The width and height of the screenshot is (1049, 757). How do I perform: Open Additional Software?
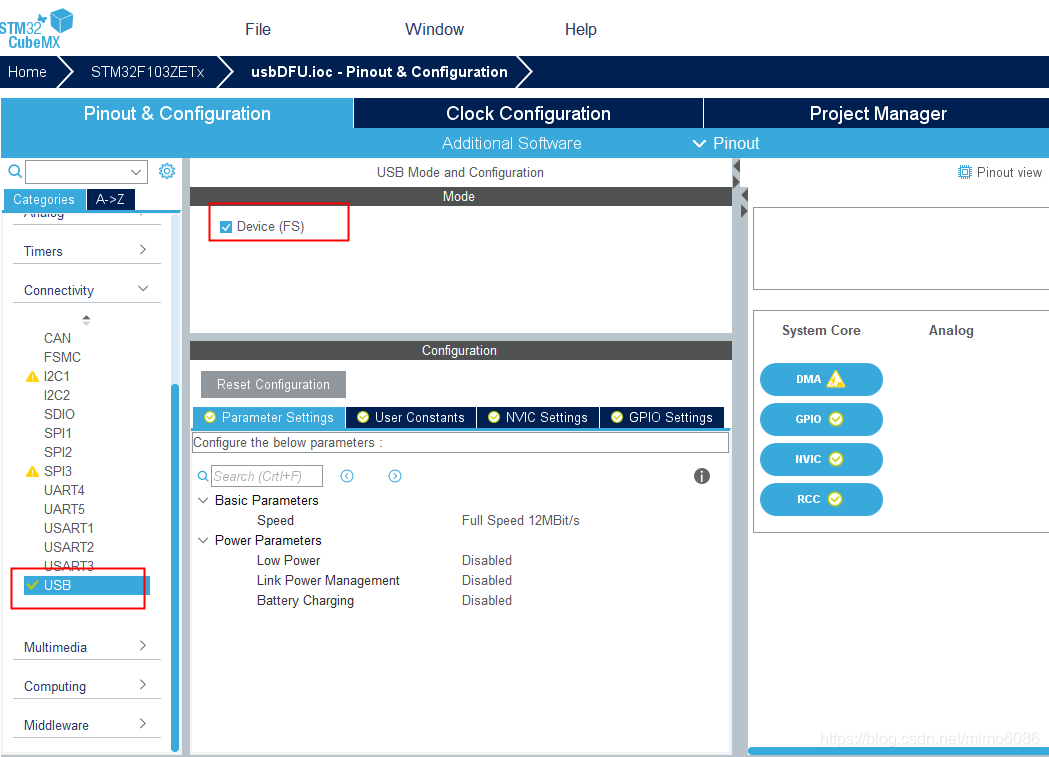coord(511,143)
